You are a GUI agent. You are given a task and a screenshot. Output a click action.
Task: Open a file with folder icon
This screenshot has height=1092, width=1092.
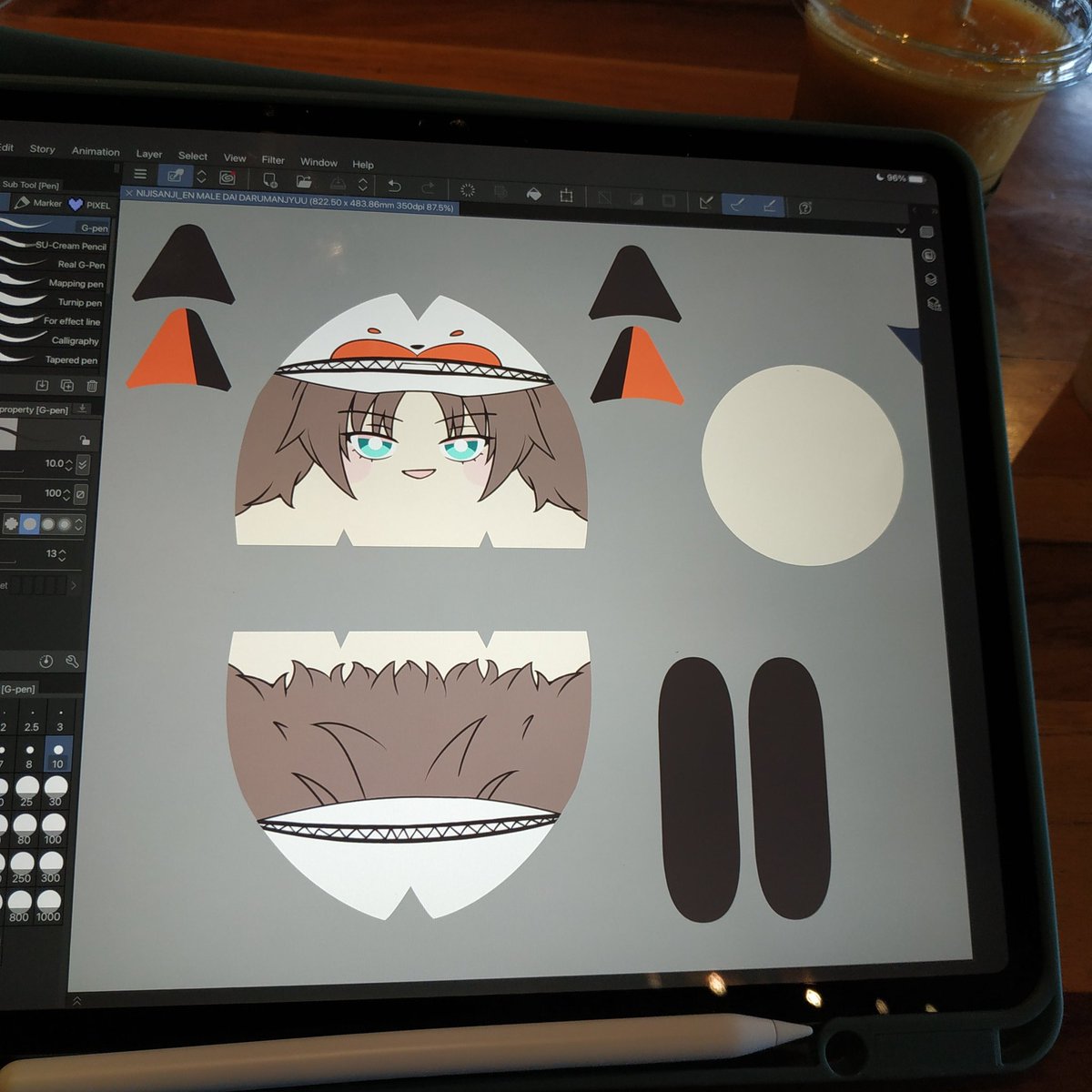[304, 182]
